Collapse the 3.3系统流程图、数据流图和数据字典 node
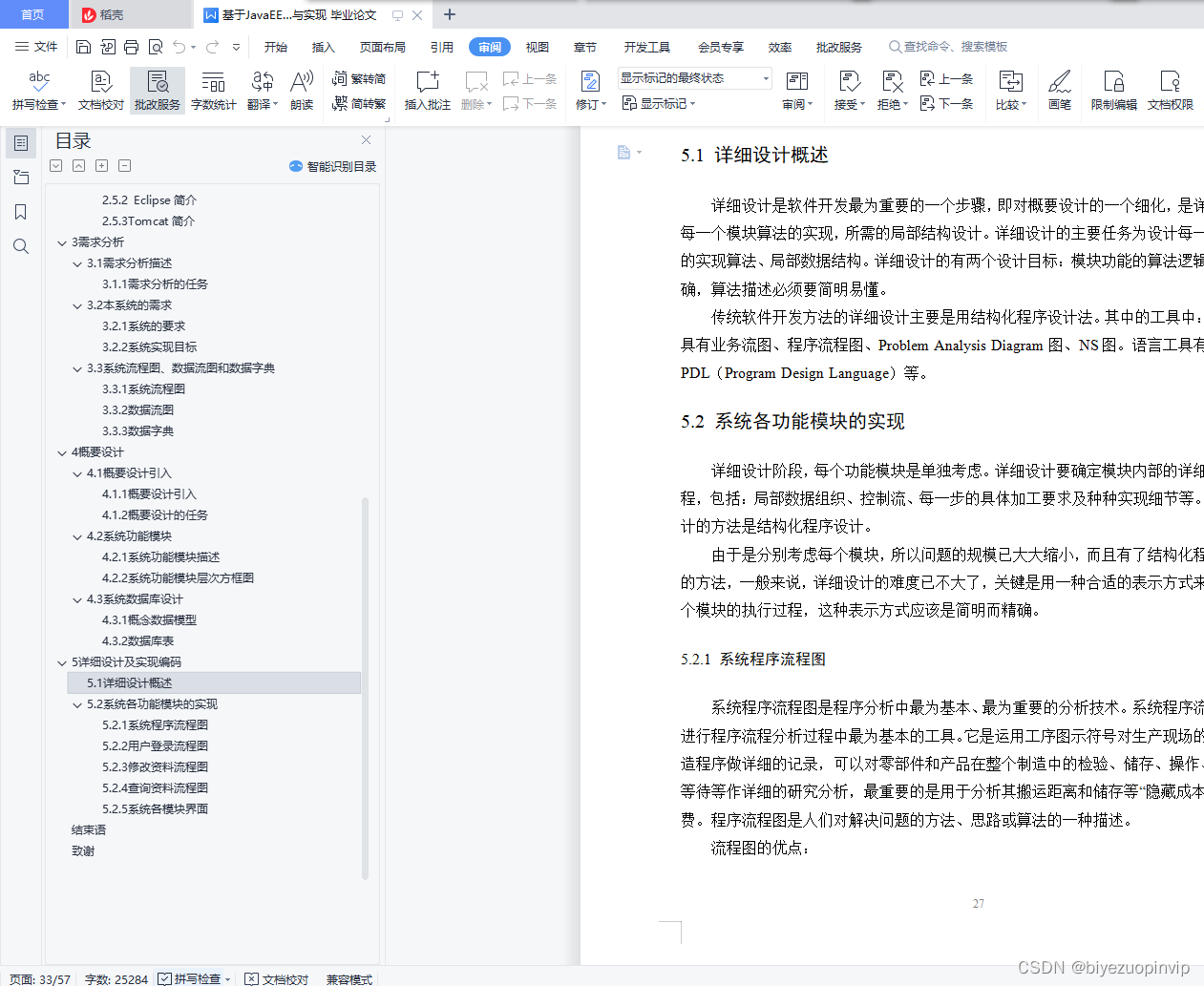Screen dimensions: 1204x986 tap(77, 368)
